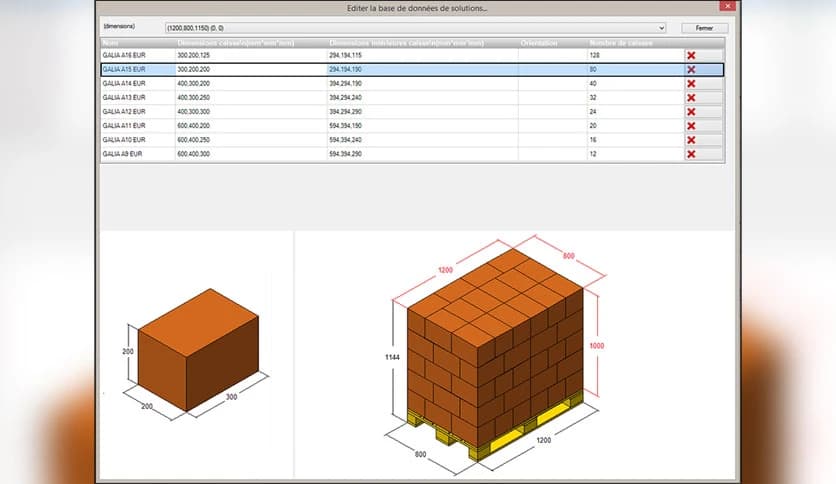Screen dimensions: 836x484
Task: Click the 394,294,290 inner dimensions cell
Action: pyautogui.click(x=422, y=112)
